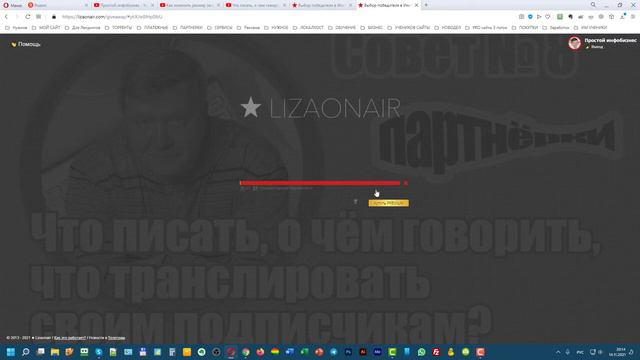640x360 pixels.
Task: Open the Opera menu button
Action: click(13, 5)
